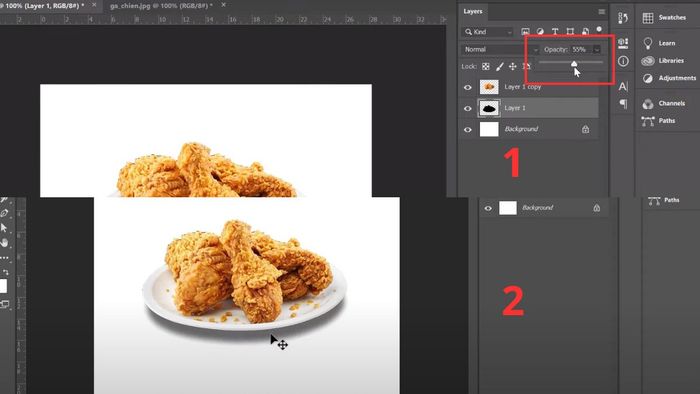Select the Hand tool
The image size is (700, 394).
point(4,243)
